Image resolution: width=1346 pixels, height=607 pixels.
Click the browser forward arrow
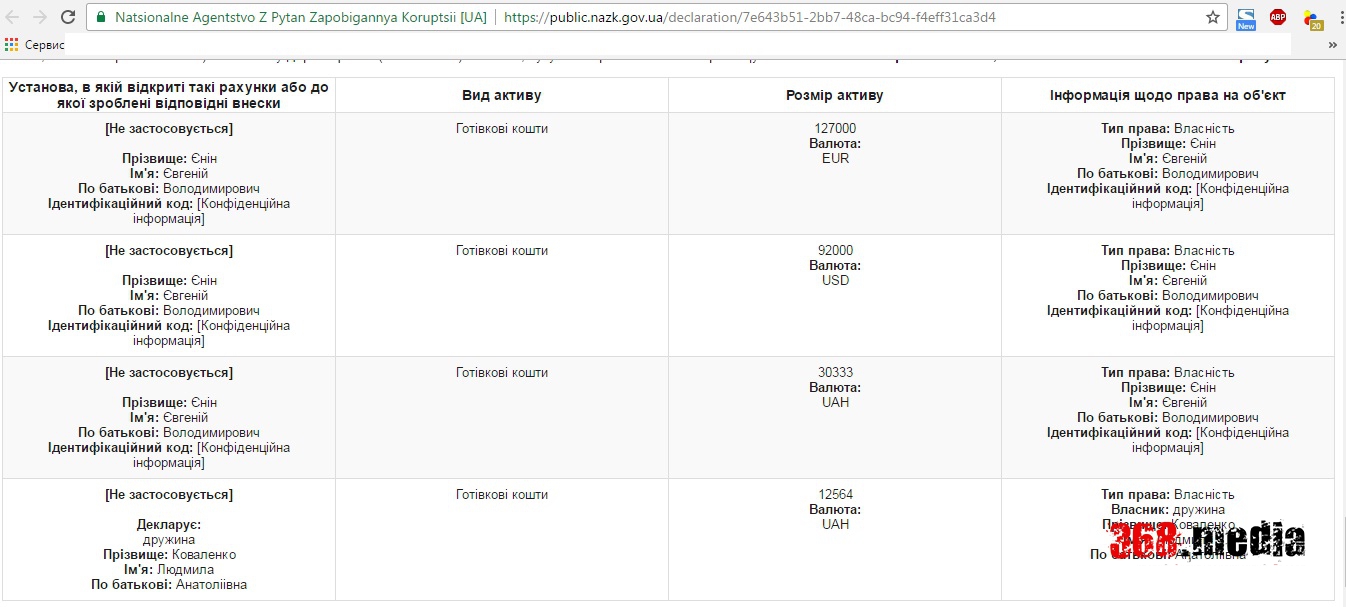pyautogui.click(x=40, y=17)
